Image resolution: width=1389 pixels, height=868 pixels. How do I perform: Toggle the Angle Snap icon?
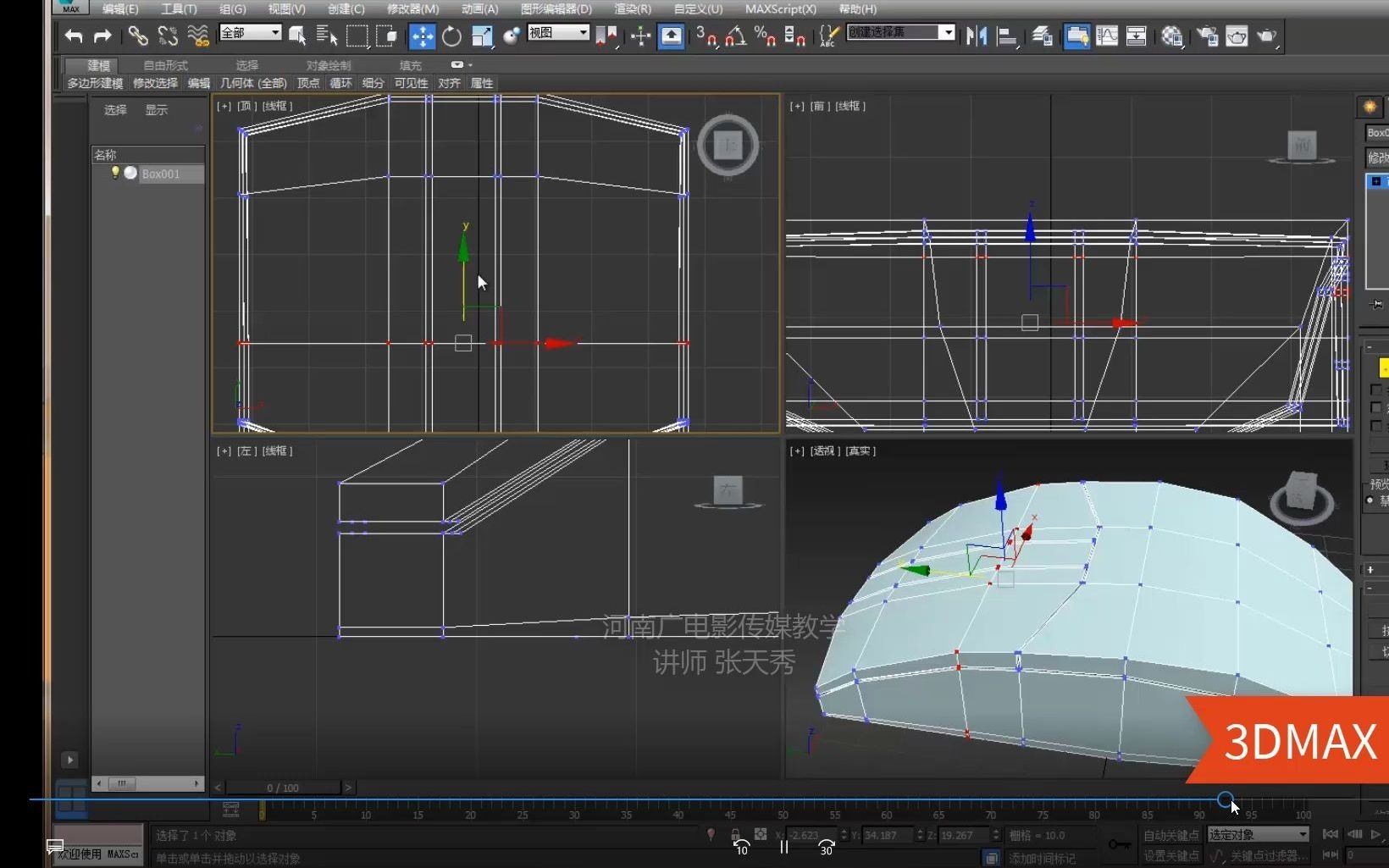point(735,36)
